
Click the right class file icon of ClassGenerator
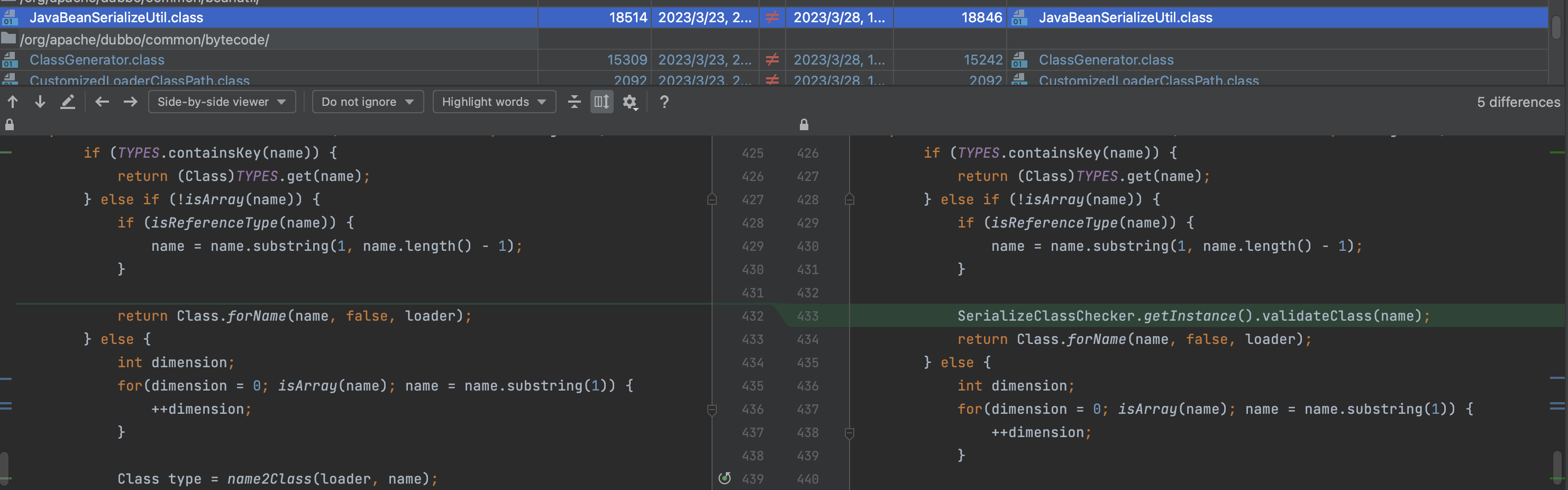click(1019, 60)
